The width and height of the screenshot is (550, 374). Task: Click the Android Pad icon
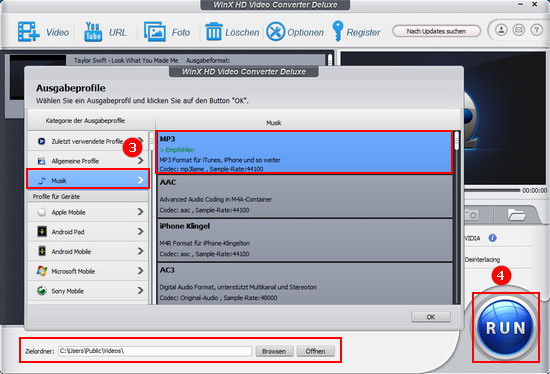tap(42, 232)
